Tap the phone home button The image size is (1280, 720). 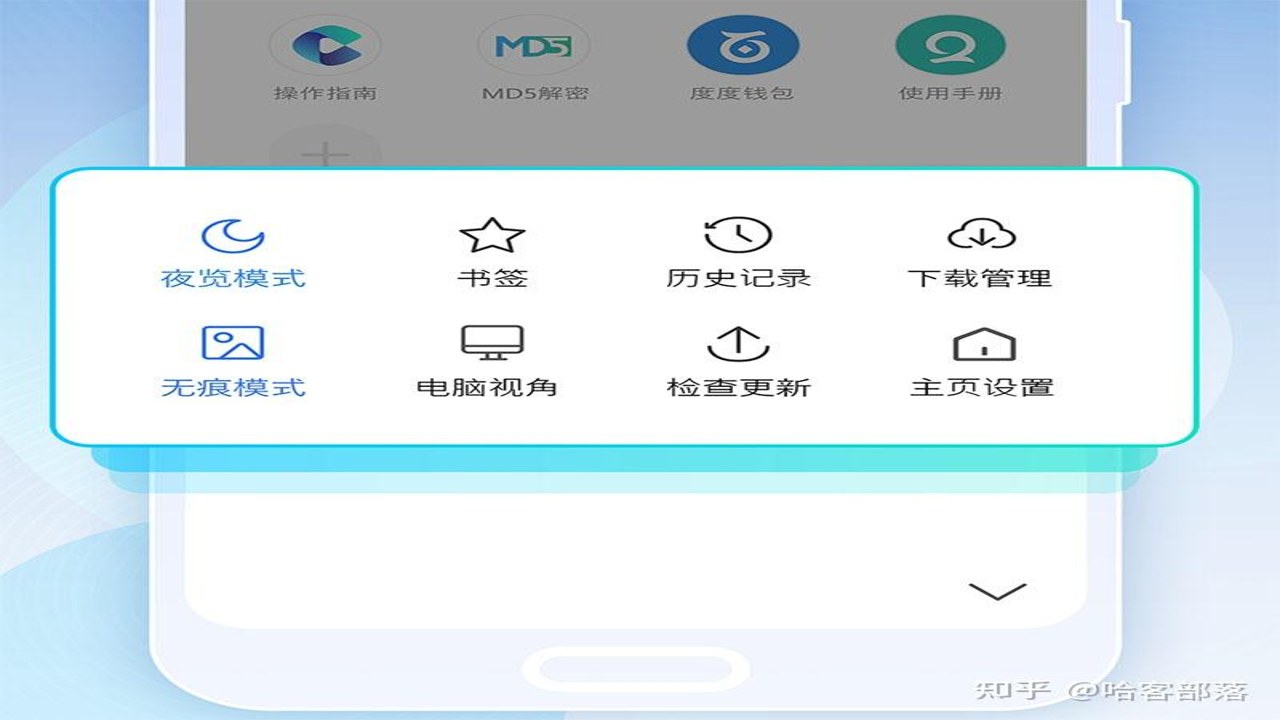point(637,667)
